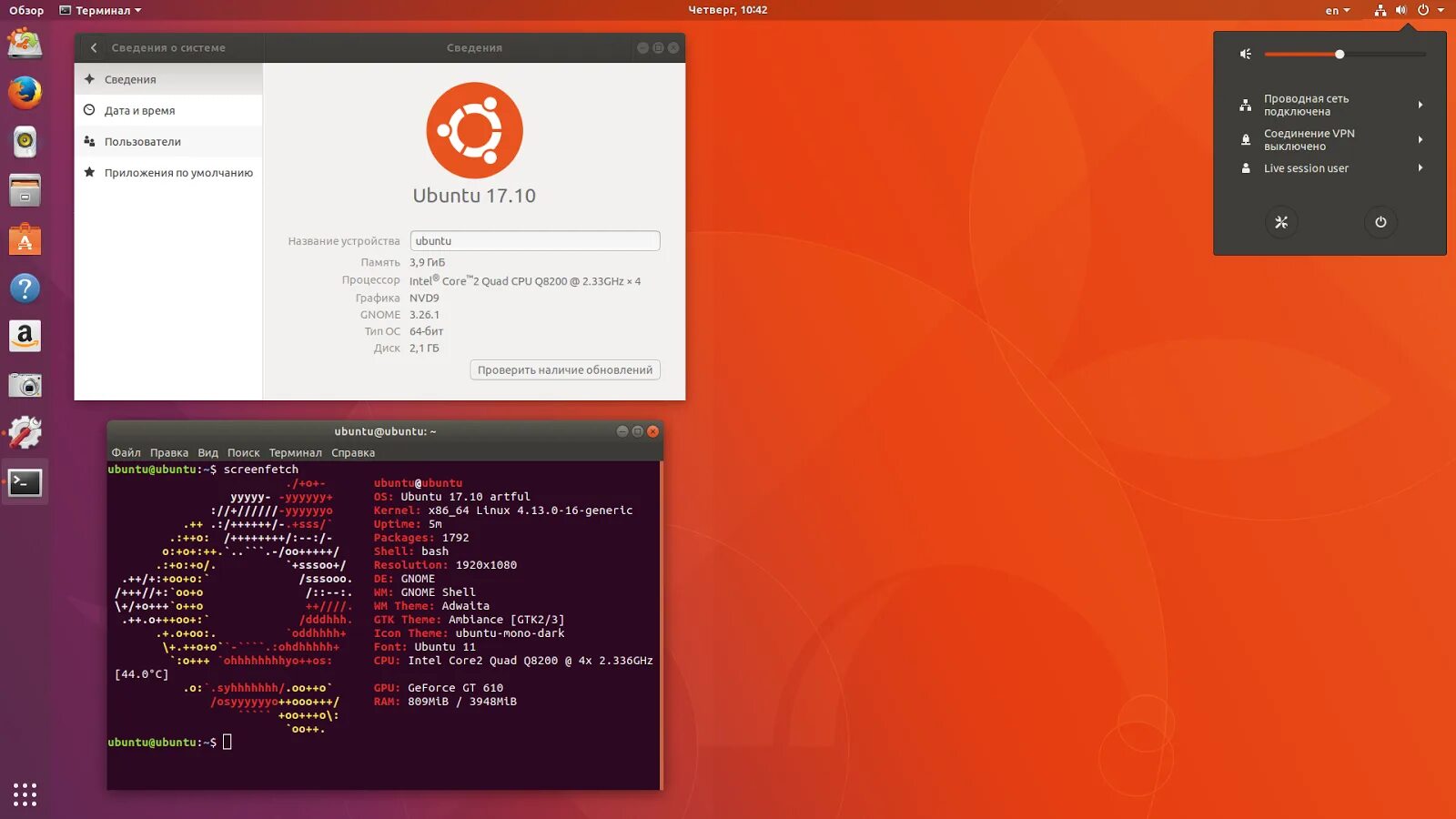Open settings via round tools button

coord(1281,222)
